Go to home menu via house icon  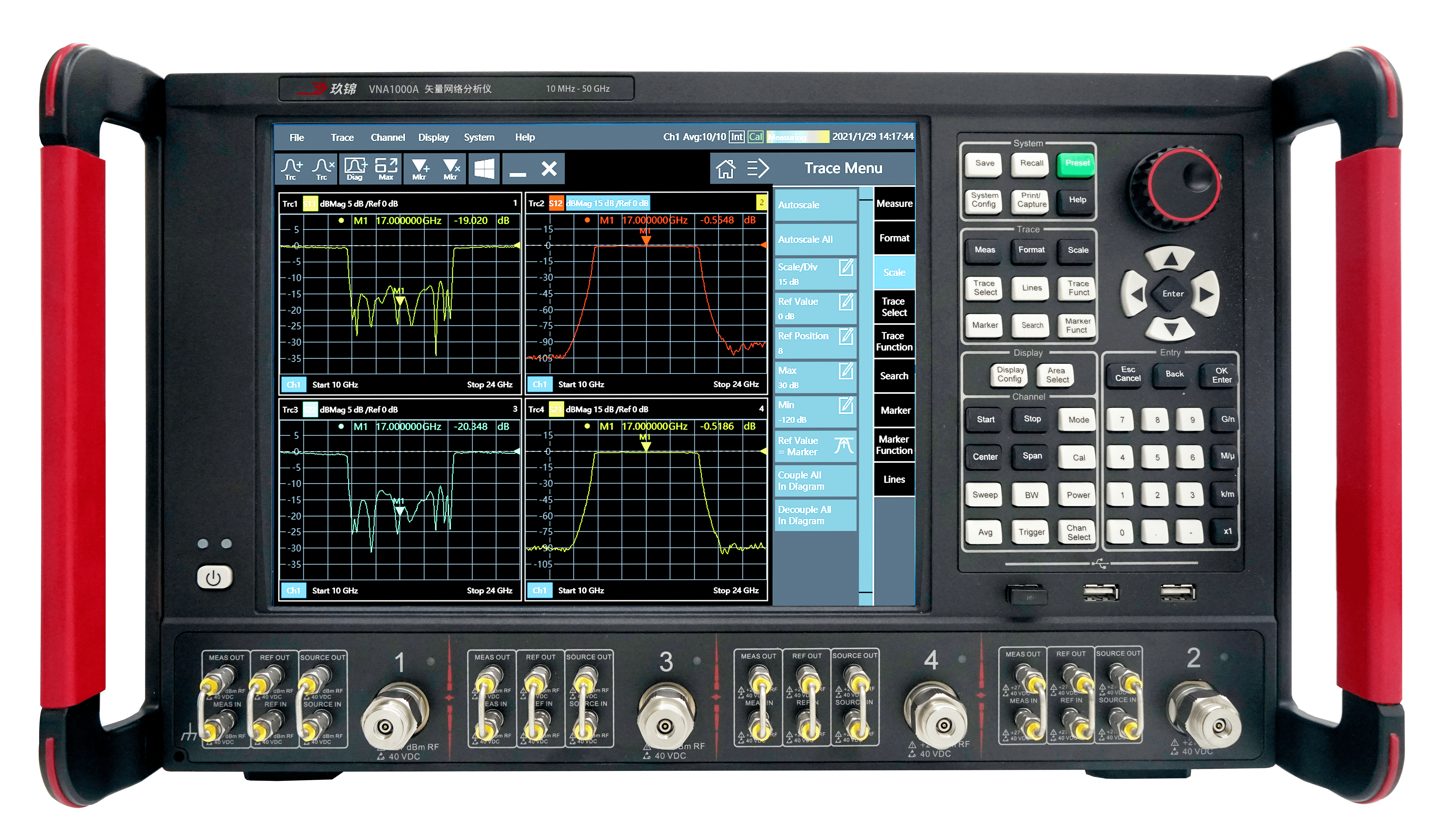(725, 169)
